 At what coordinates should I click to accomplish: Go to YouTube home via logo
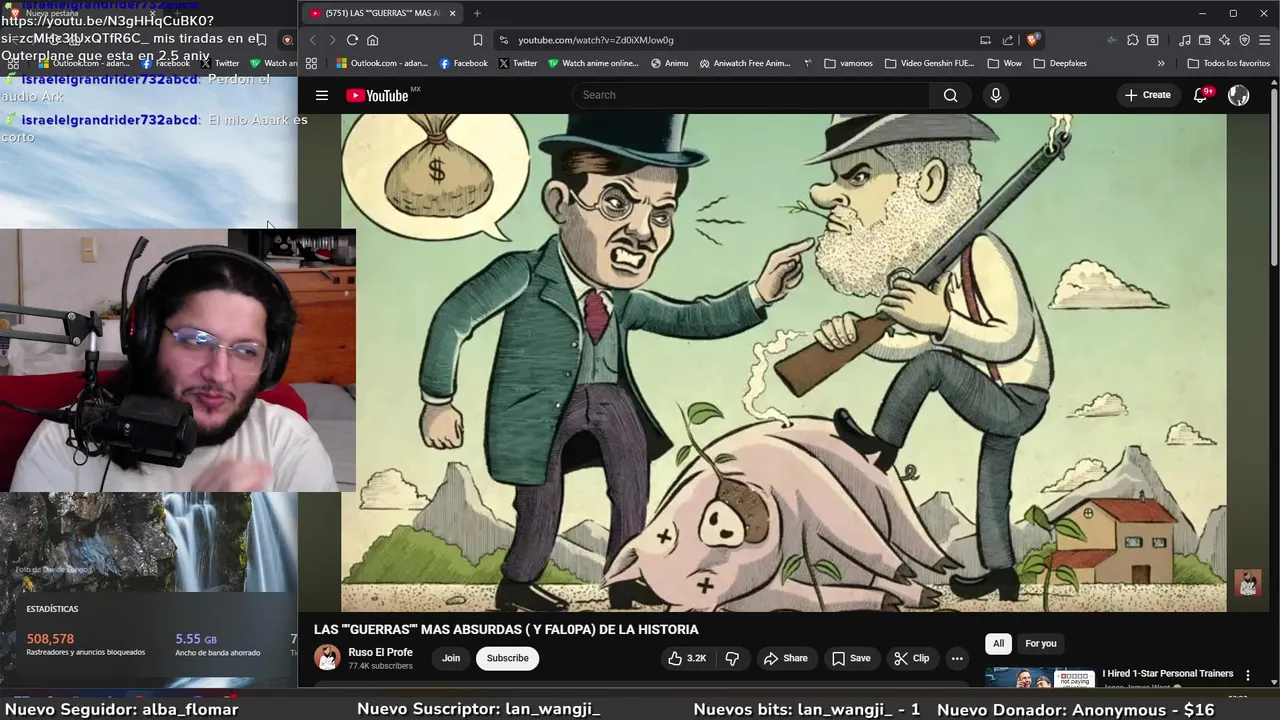tap(378, 95)
